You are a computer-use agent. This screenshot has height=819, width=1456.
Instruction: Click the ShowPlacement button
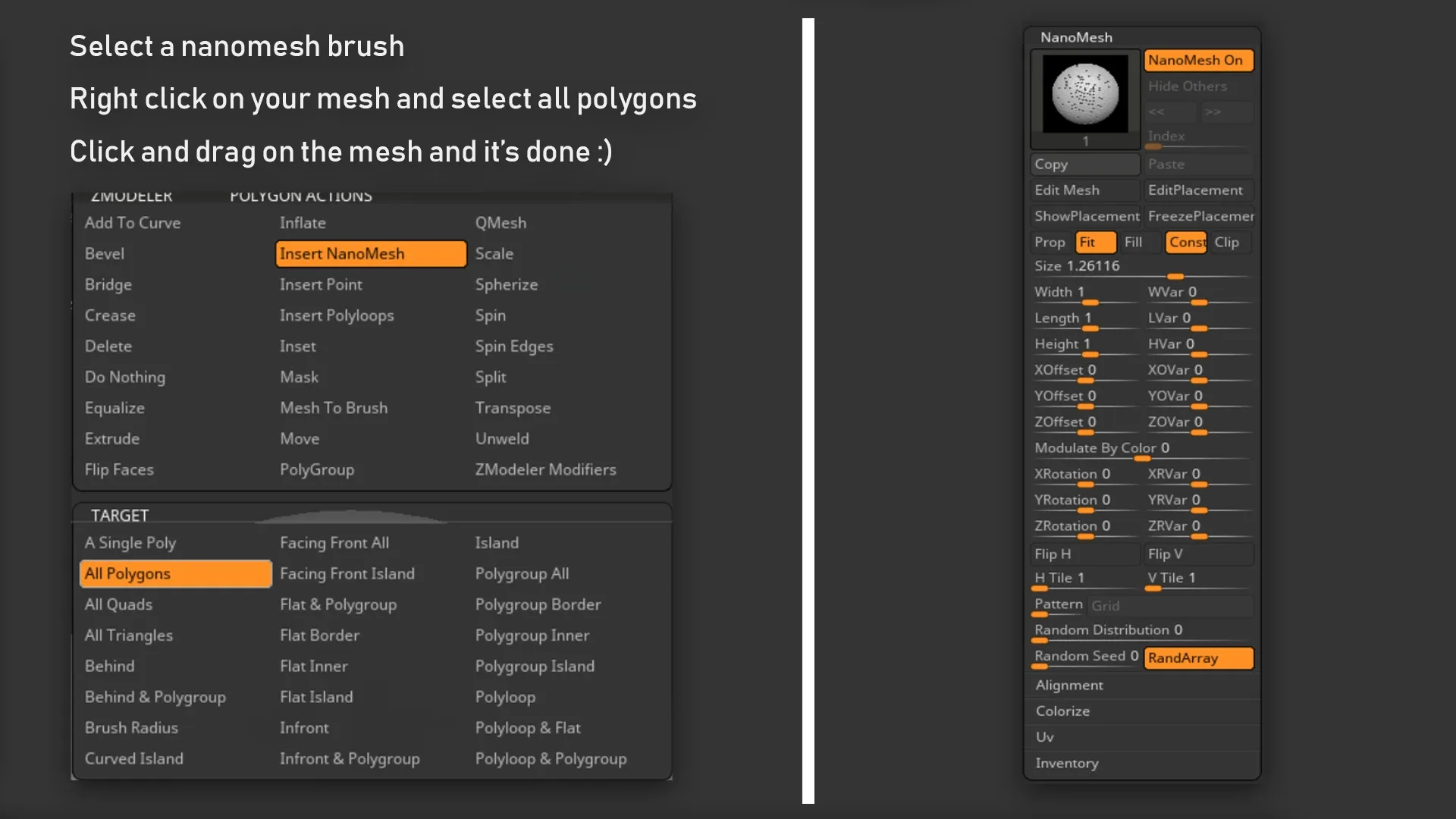[x=1086, y=216]
